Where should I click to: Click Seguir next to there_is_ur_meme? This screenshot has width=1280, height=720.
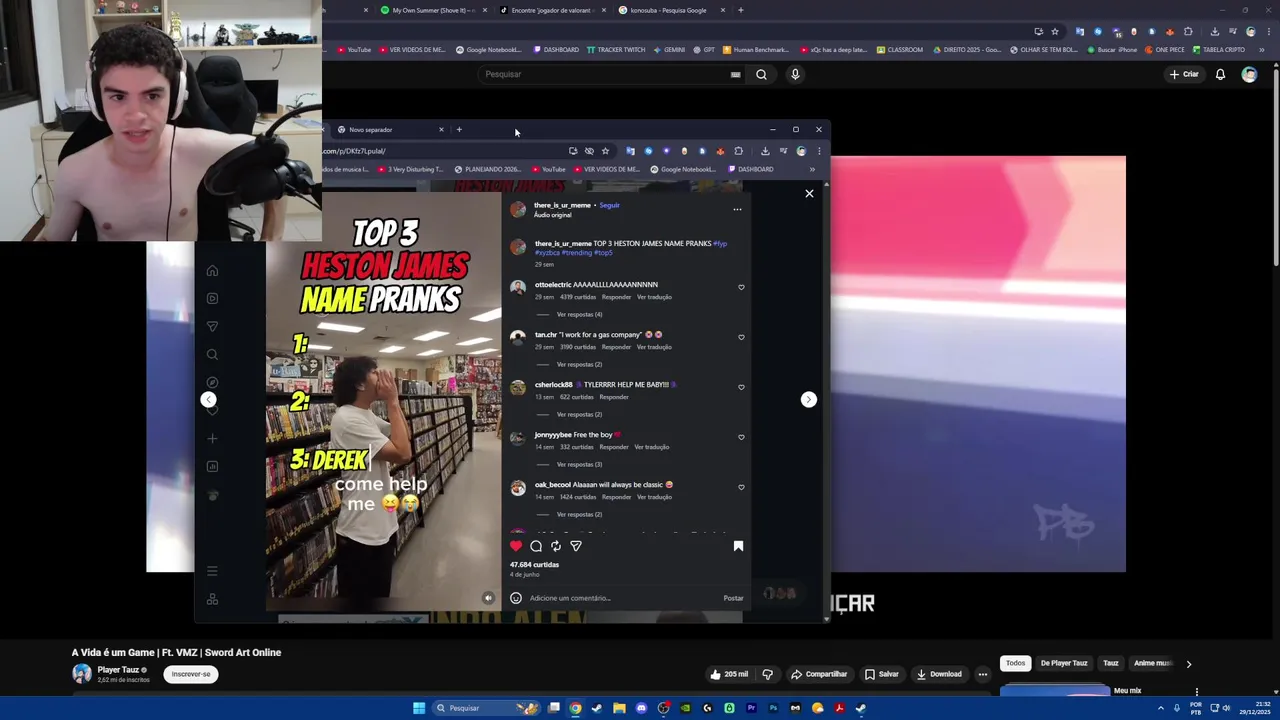click(609, 205)
